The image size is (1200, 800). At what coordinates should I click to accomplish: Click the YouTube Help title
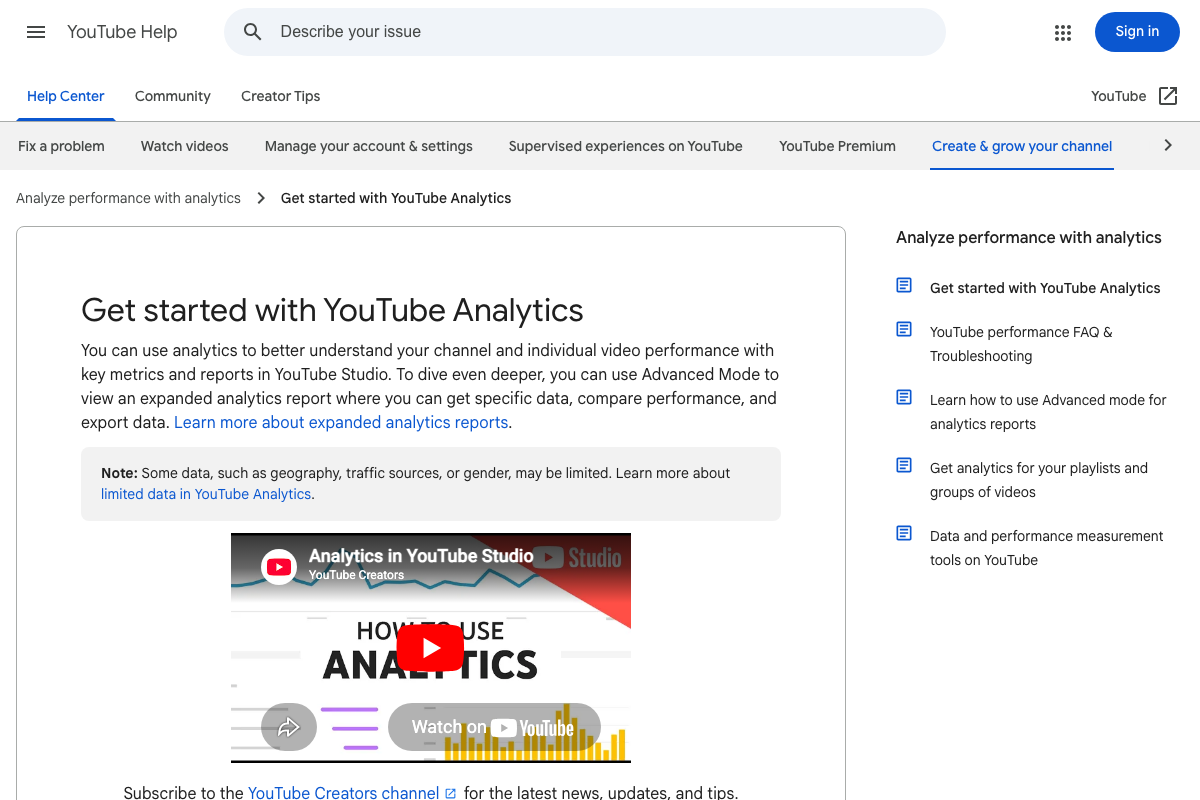pos(122,32)
